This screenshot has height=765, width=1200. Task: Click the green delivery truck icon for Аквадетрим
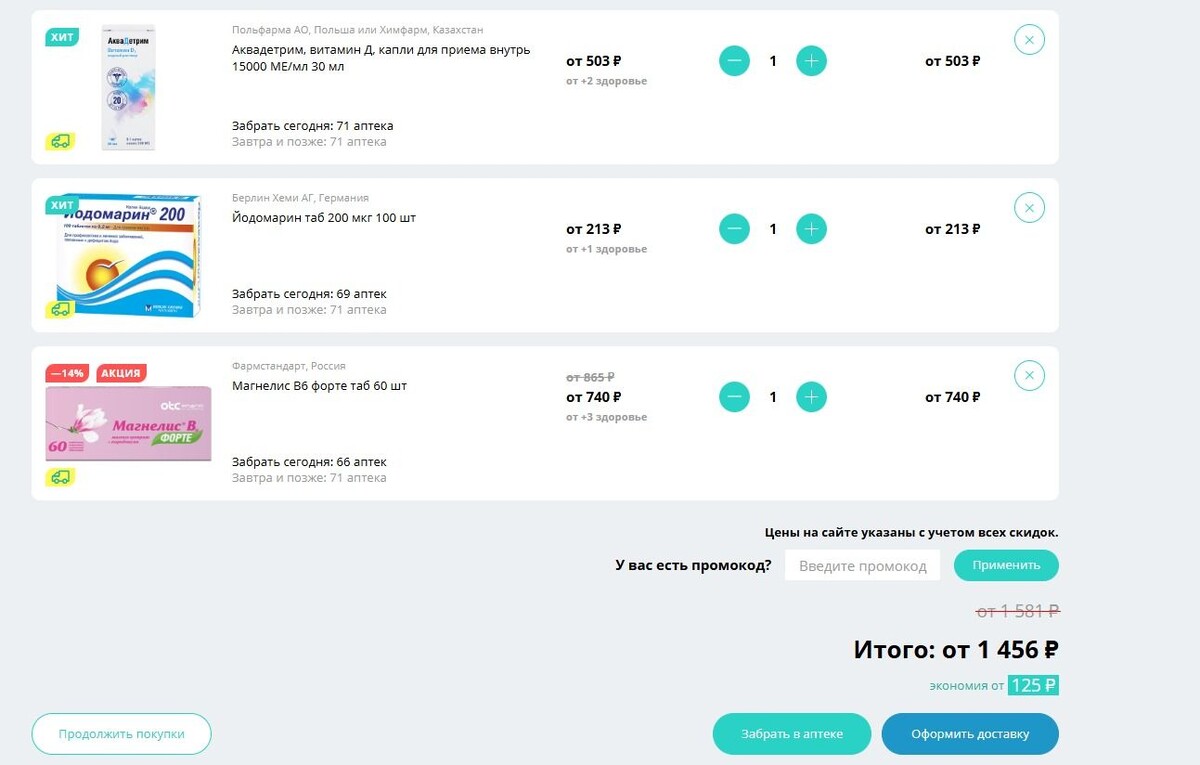(62, 141)
